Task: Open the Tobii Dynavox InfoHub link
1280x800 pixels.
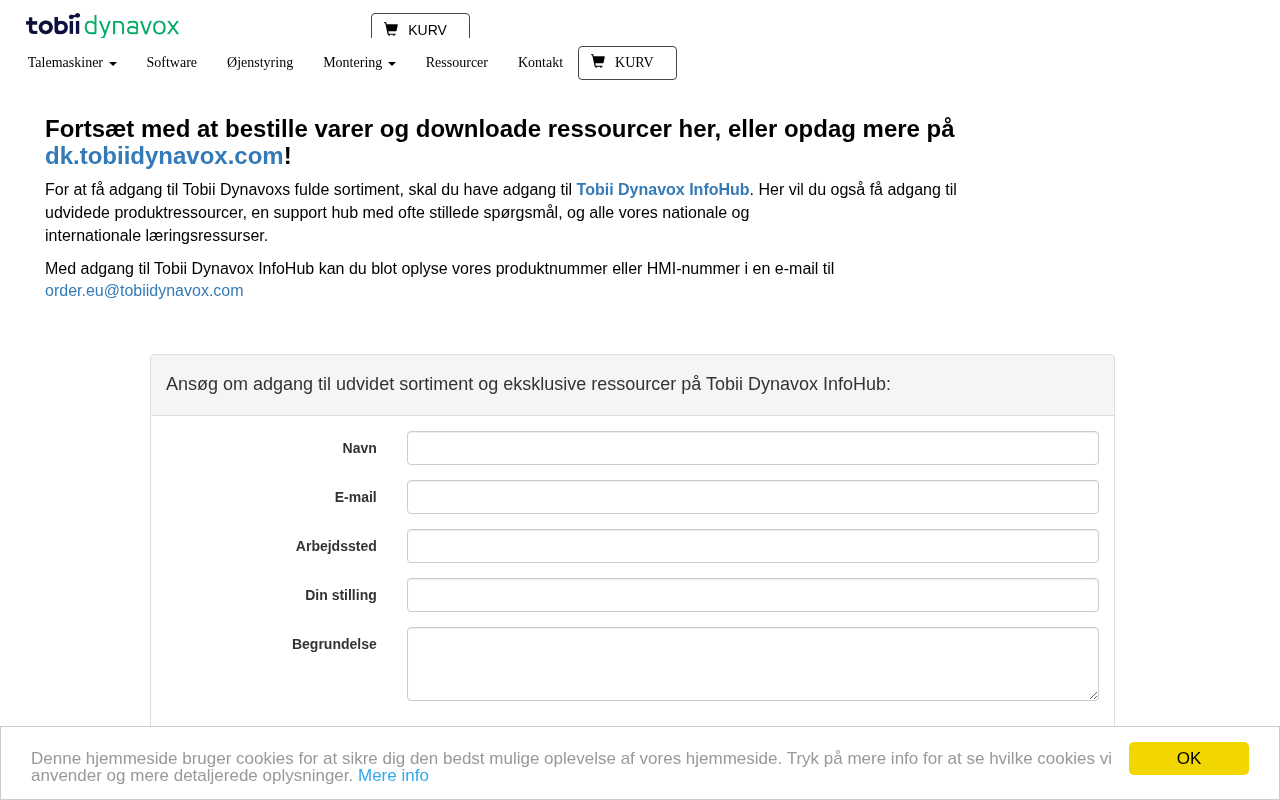Action: [663, 190]
